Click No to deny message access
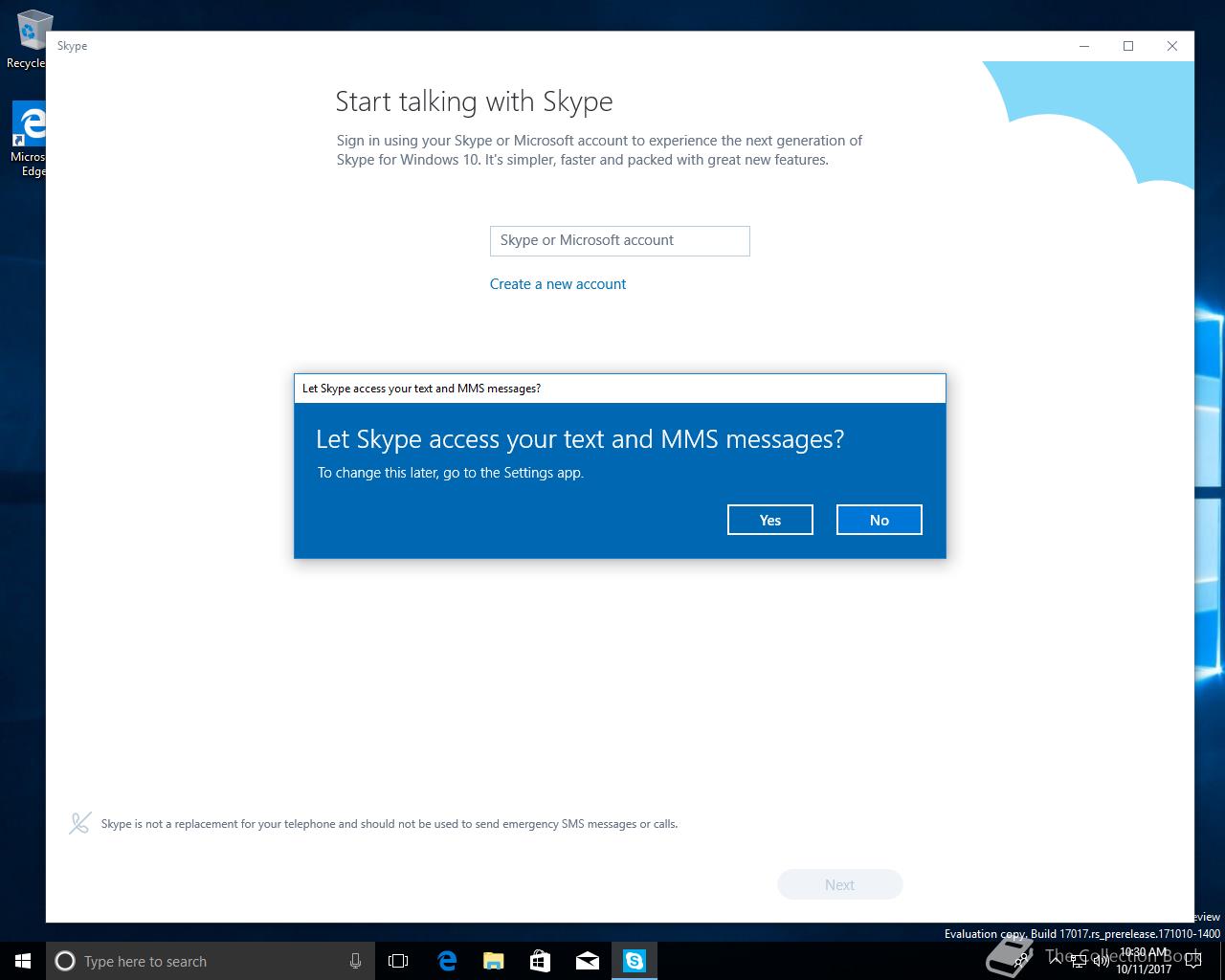Viewport: 1225px width, 980px height. (879, 520)
